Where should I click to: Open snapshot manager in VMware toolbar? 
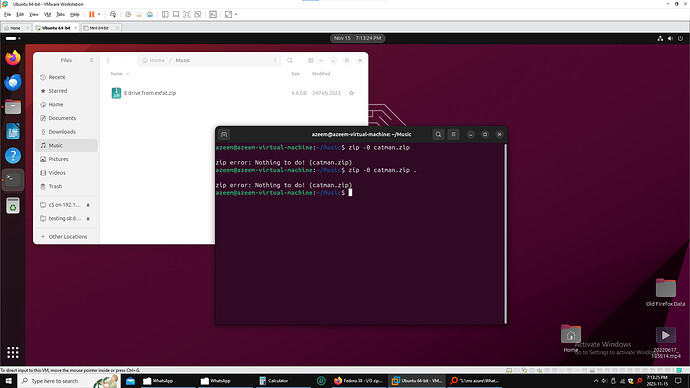coord(150,15)
